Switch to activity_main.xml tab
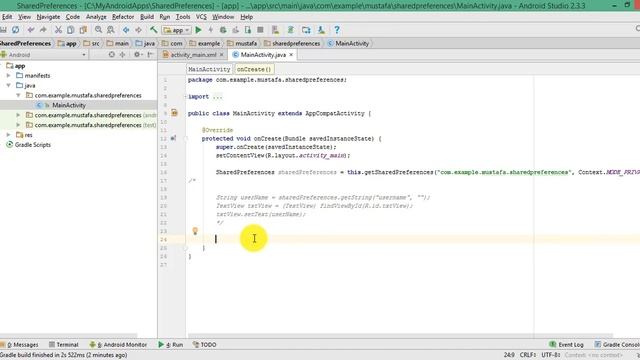Image resolution: width=640 pixels, height=360 pixels. click(x=193, y=55)
